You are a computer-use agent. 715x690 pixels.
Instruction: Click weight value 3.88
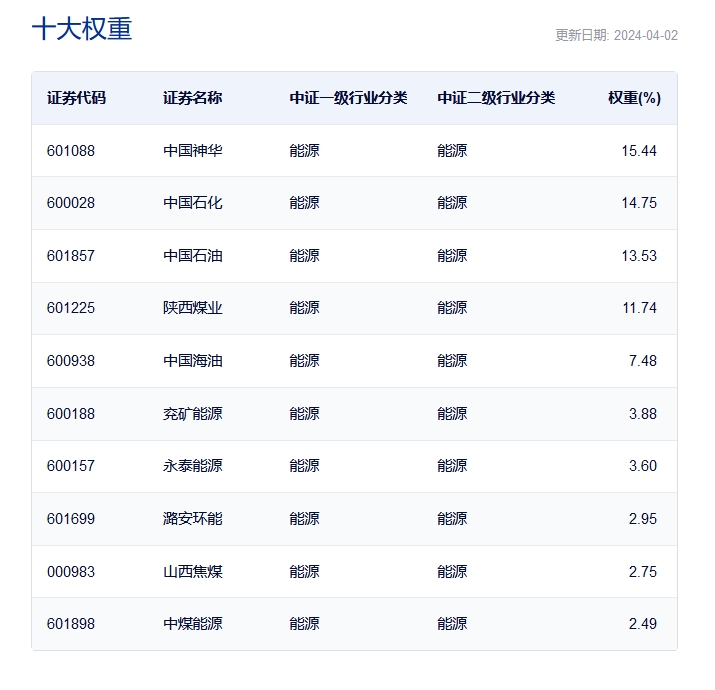pos(643,414)
